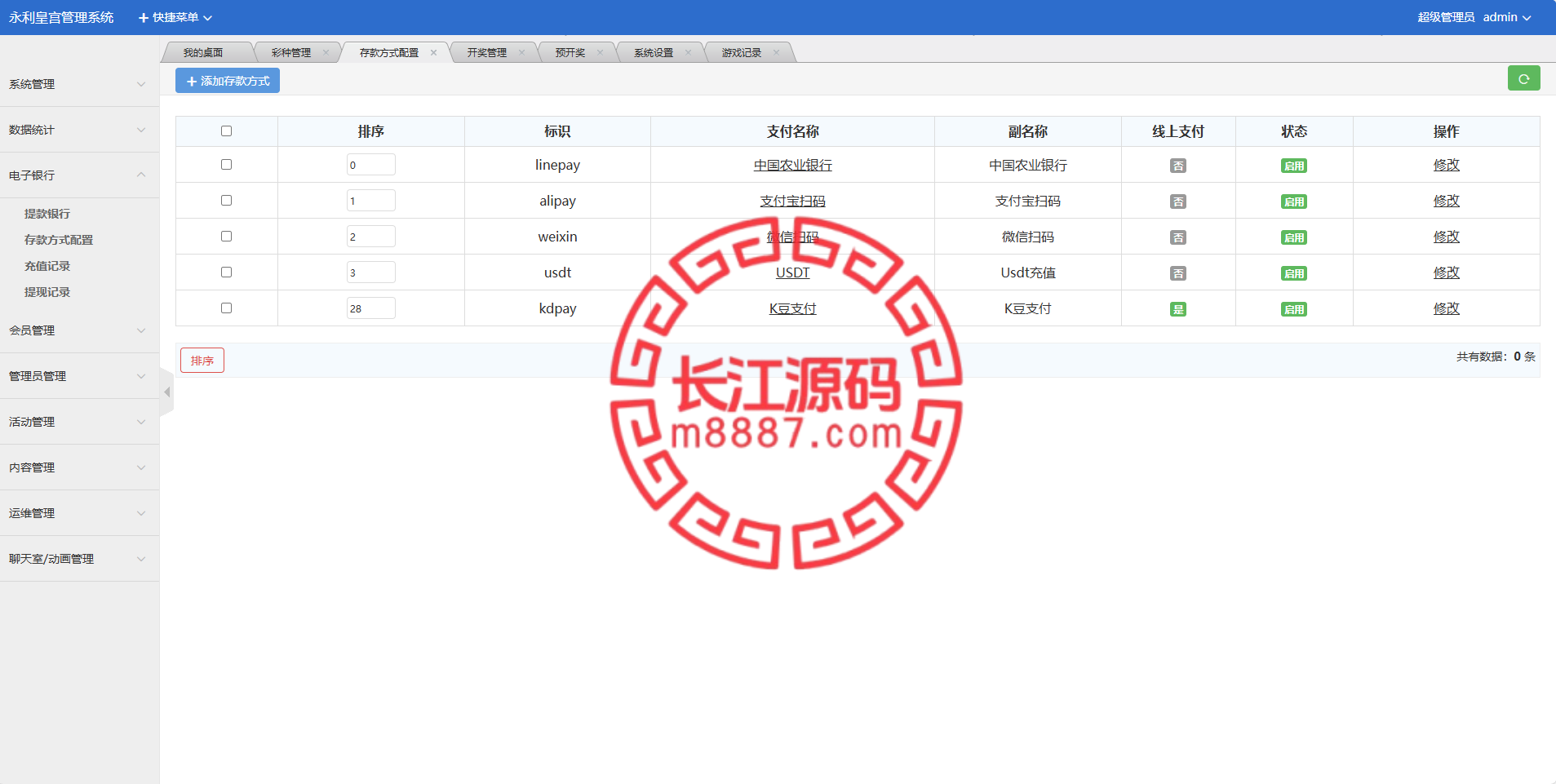Click the 启用 status badge for linepay
The image size is (1556, 784).
click(1294, 166)
